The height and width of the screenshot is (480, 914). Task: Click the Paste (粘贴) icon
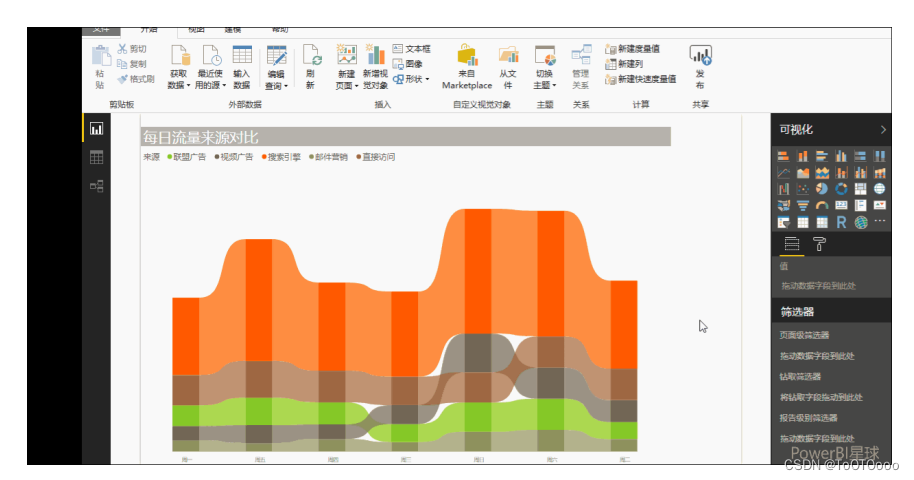pos(101,56)
